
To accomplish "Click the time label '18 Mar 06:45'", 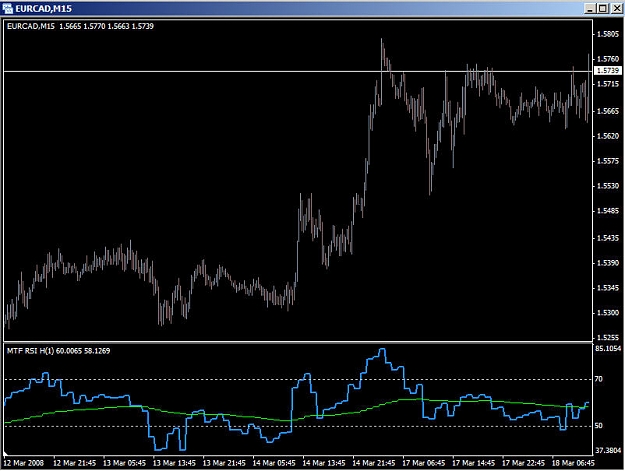I will coord(573,463).
